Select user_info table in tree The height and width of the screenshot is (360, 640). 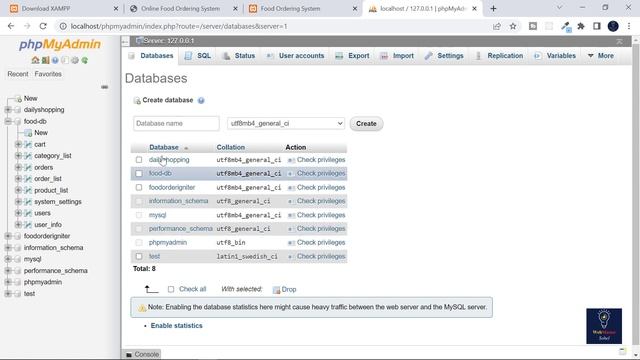48,225
